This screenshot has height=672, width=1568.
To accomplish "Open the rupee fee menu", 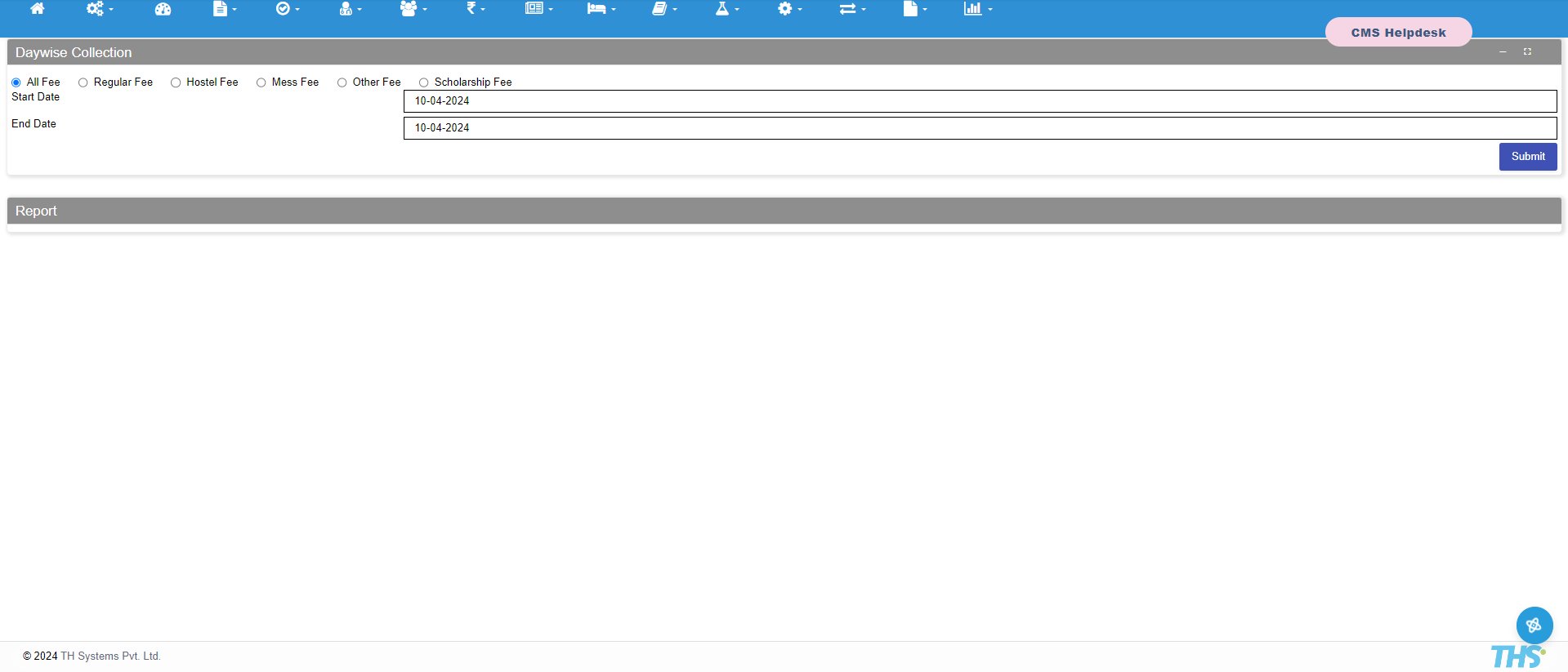I will [x=475, y=9].
